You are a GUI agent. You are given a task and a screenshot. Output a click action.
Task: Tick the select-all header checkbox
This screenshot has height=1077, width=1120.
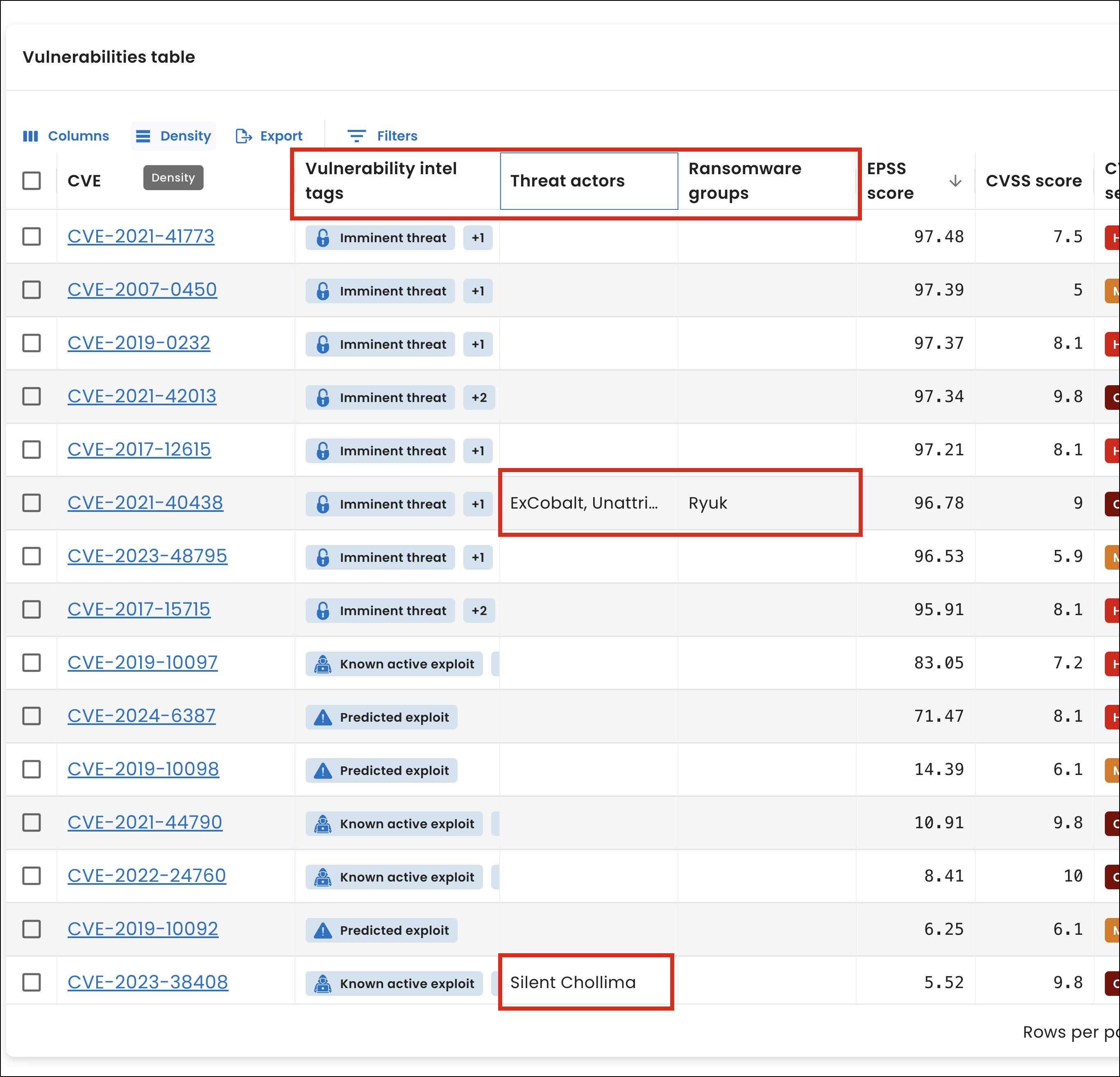click(x=32, y=181)
